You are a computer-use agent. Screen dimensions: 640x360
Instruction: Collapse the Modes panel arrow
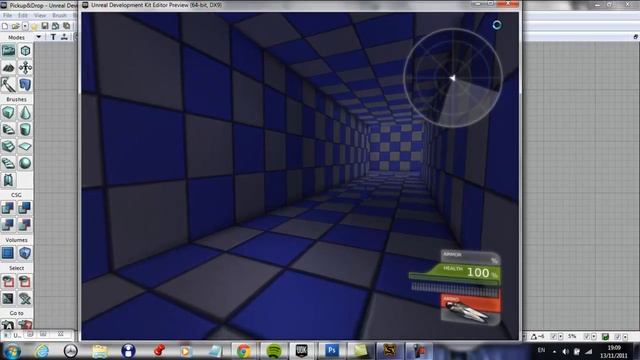click(x=38, y=37)
